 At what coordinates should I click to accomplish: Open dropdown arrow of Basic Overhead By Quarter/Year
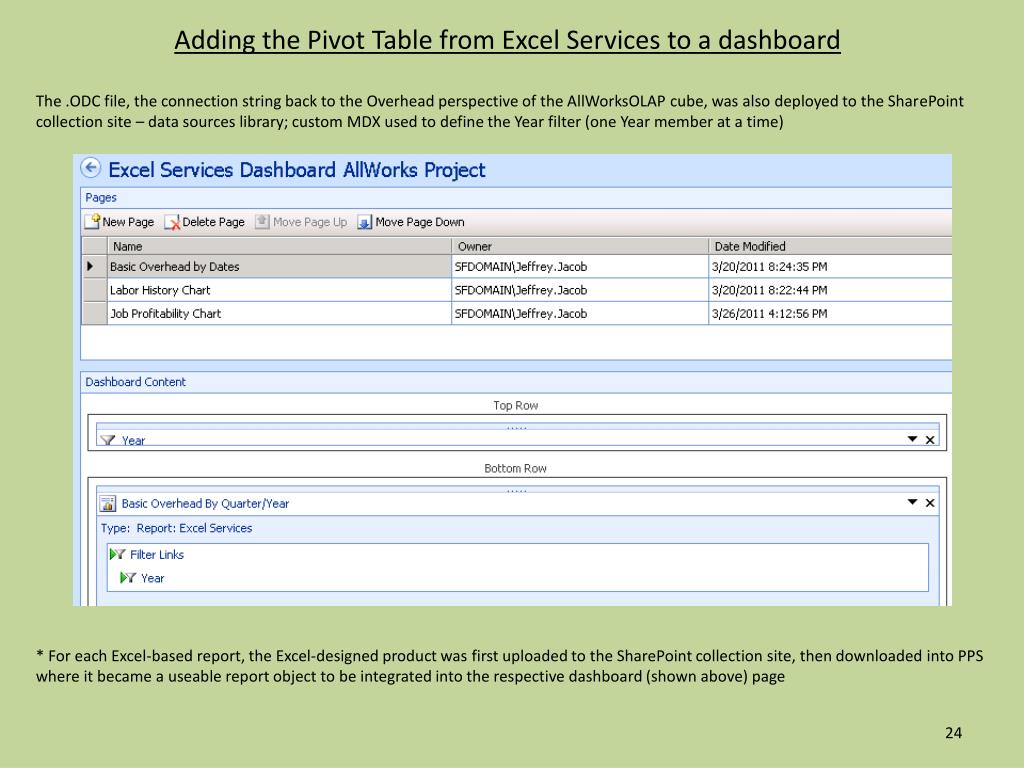pos(912,502)
